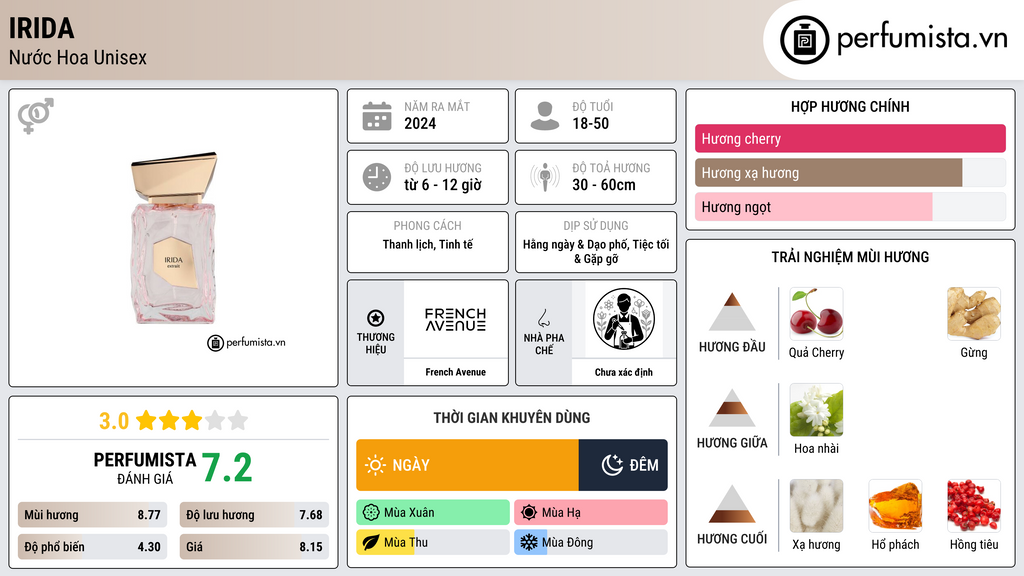The height and width of the screenshot is (576, 1024).
Task: Open the Hổ phách amber note image
Action: click(x=895, y=505)
